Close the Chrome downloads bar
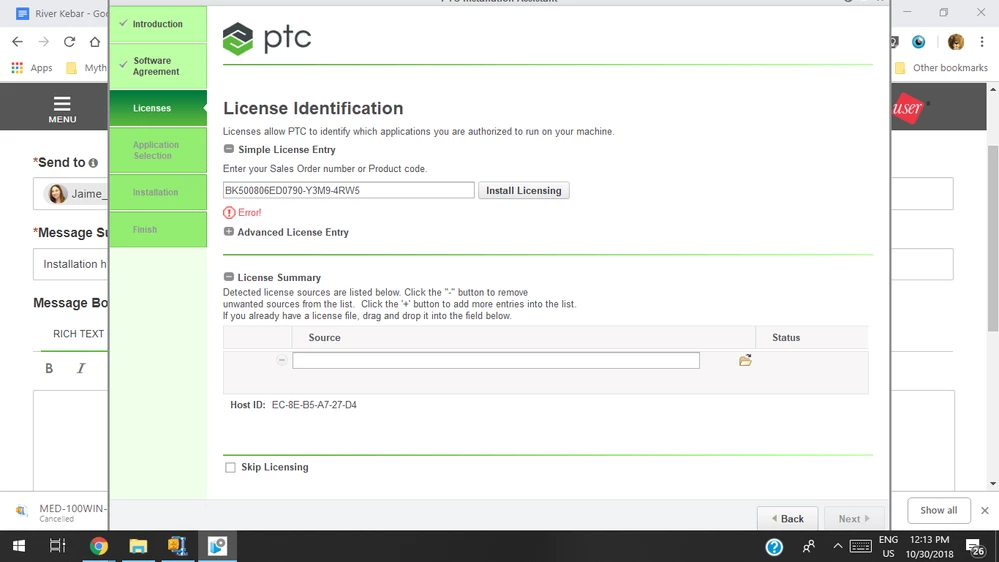 click(985, 510)
